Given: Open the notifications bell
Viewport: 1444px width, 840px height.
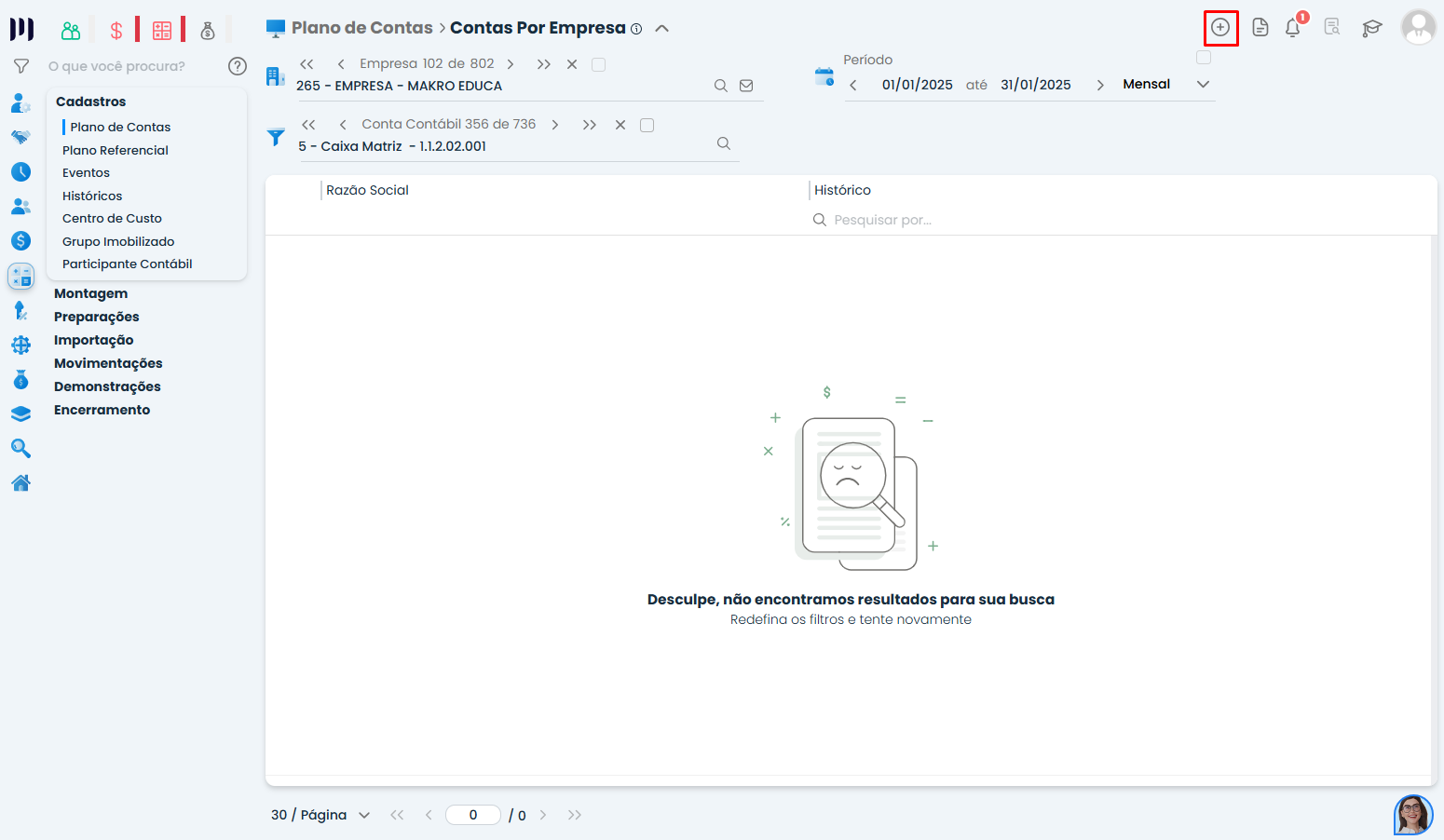Looking at the screenshot, I should [1293, 28].
